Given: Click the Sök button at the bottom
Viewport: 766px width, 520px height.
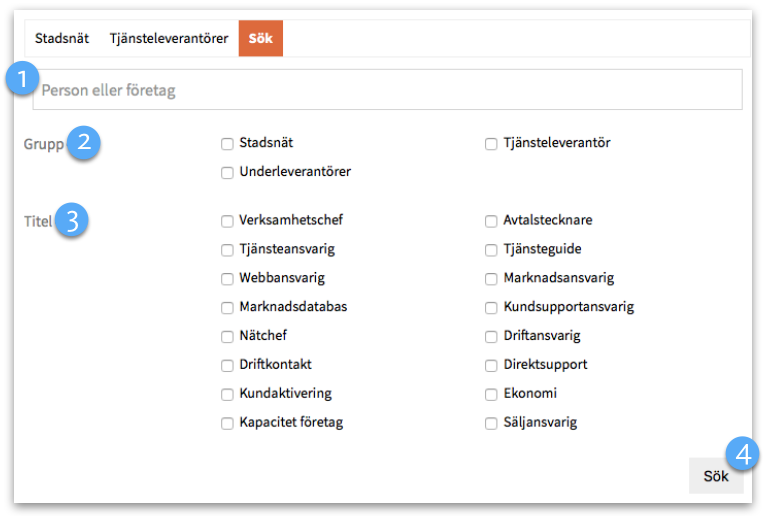Looking at the screenshot, I should (716, 476).
